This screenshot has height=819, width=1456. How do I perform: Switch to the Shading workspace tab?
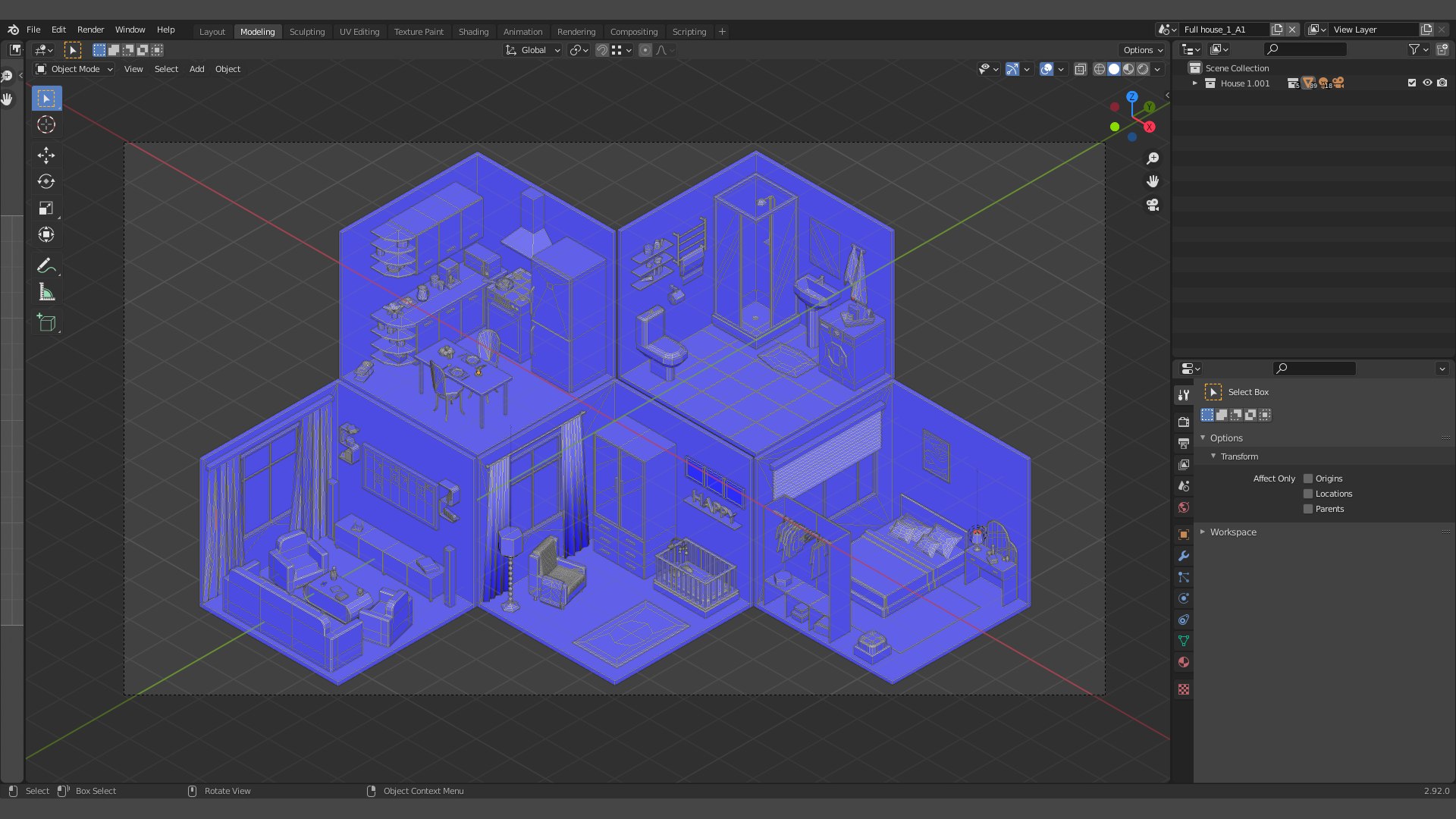click(x=473, y=32)
